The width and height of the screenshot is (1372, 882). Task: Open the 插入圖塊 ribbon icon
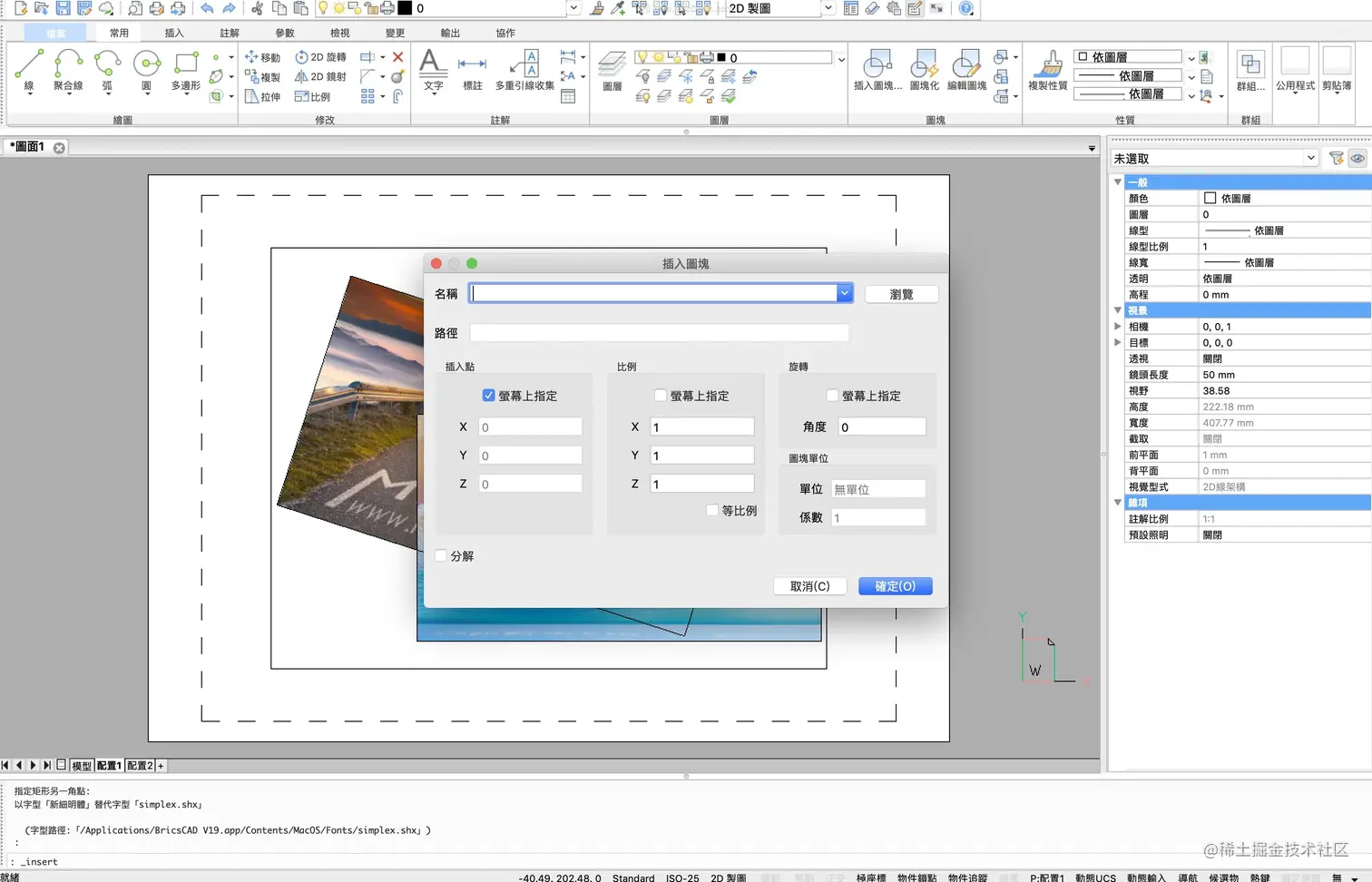(x=877, y=71)
